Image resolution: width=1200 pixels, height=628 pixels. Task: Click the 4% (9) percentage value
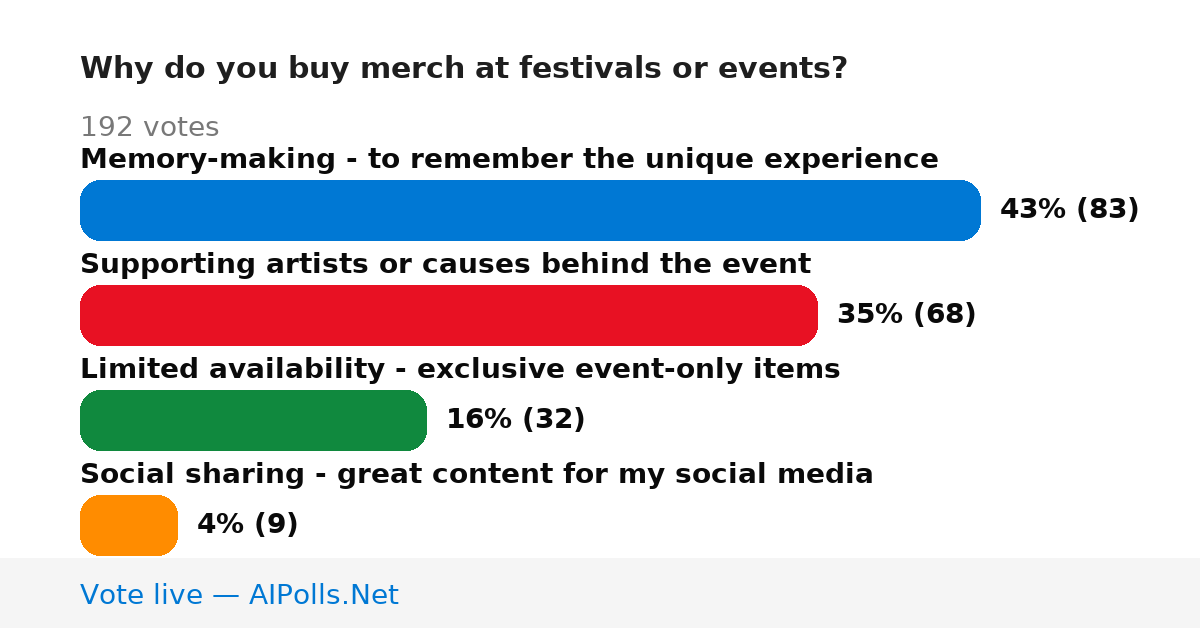(247, 524)
